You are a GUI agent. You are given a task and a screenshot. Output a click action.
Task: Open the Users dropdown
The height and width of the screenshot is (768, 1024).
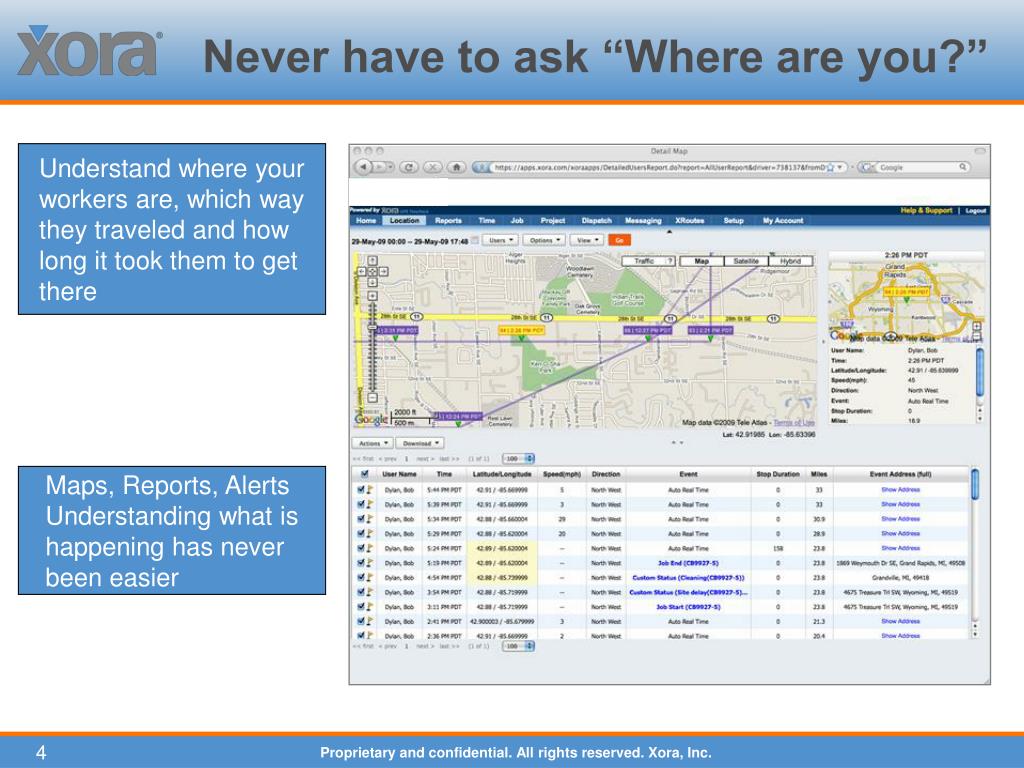pyautogui.click(x=500, y=240)
